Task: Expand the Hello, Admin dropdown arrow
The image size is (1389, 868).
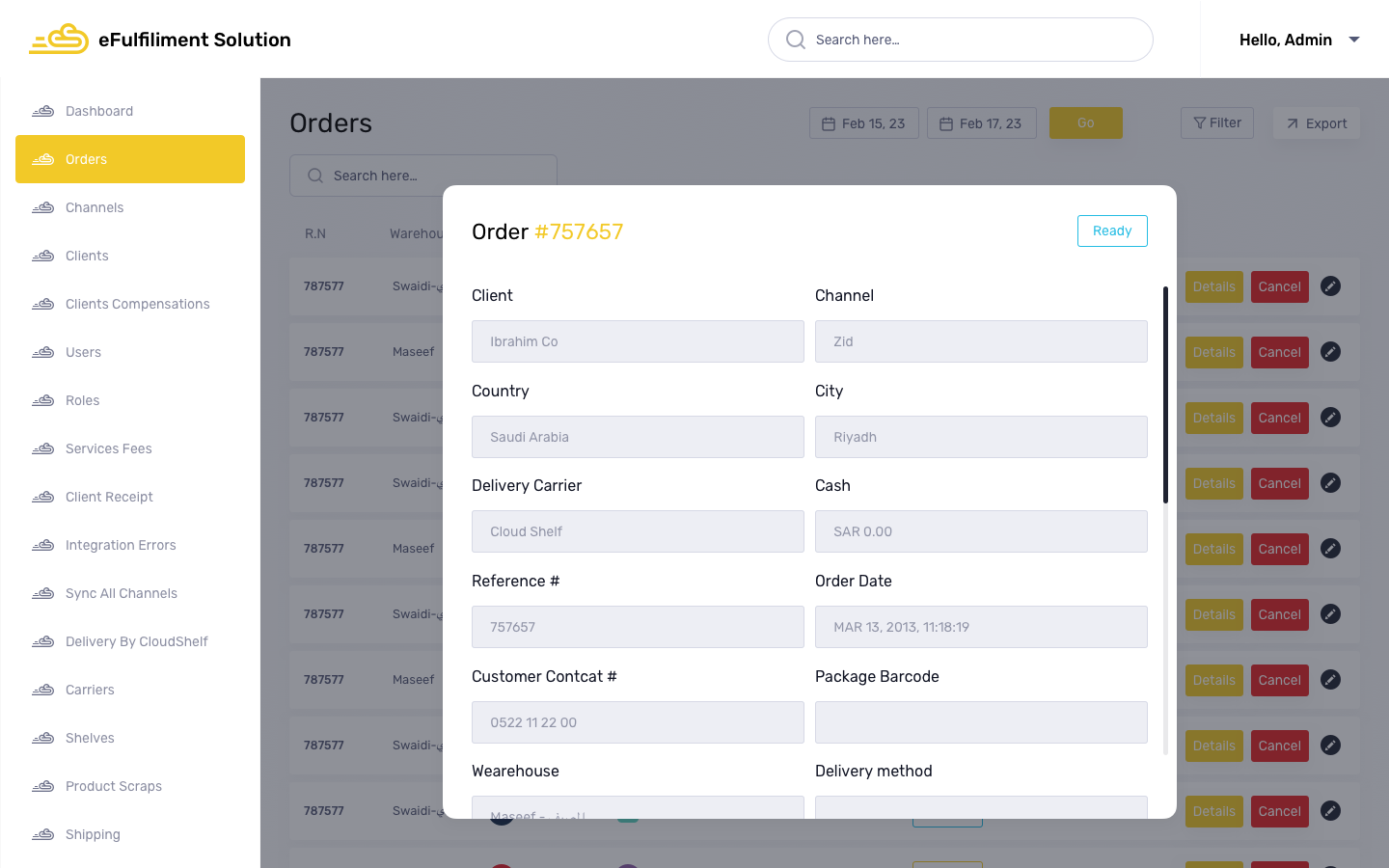Action: point(1354,40)
